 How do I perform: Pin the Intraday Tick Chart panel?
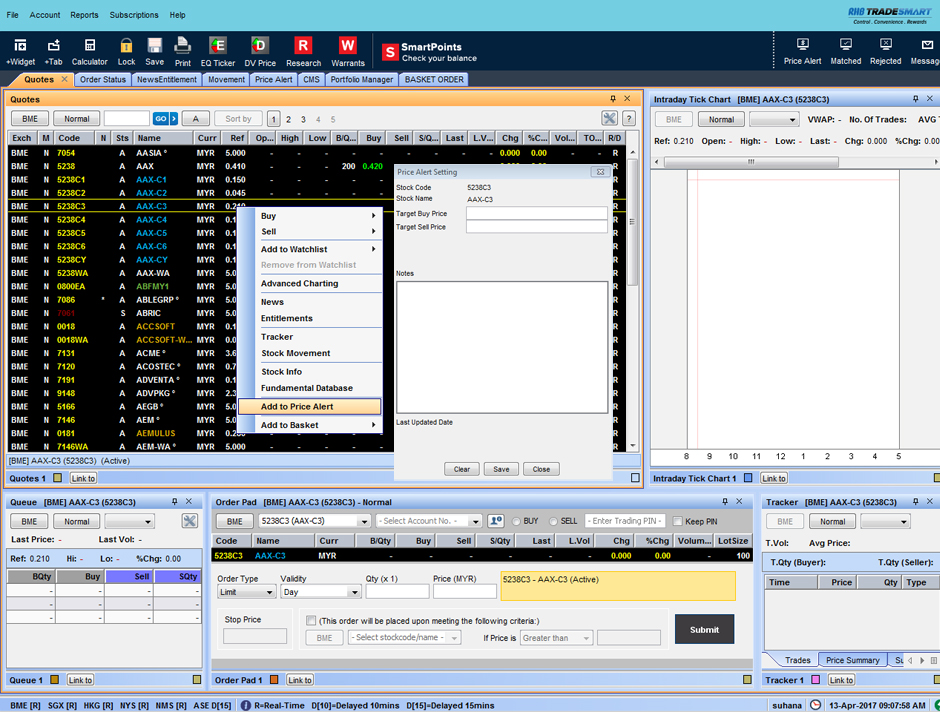pyautogui.click(x=915, y=99)
